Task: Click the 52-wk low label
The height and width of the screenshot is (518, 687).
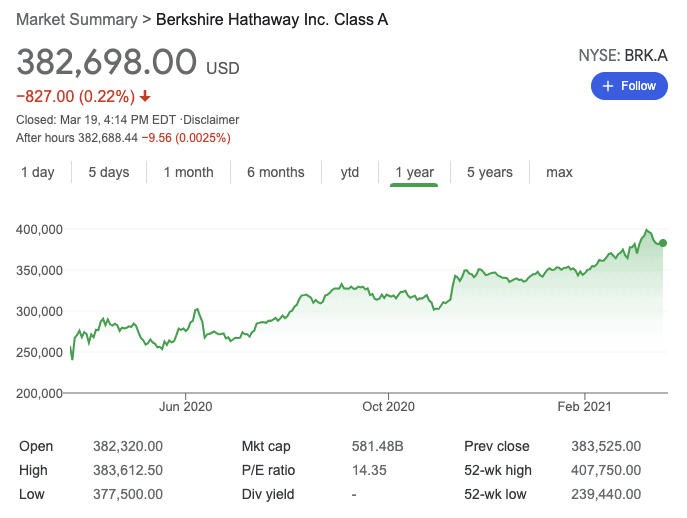Action: click(x=495, y=494)
